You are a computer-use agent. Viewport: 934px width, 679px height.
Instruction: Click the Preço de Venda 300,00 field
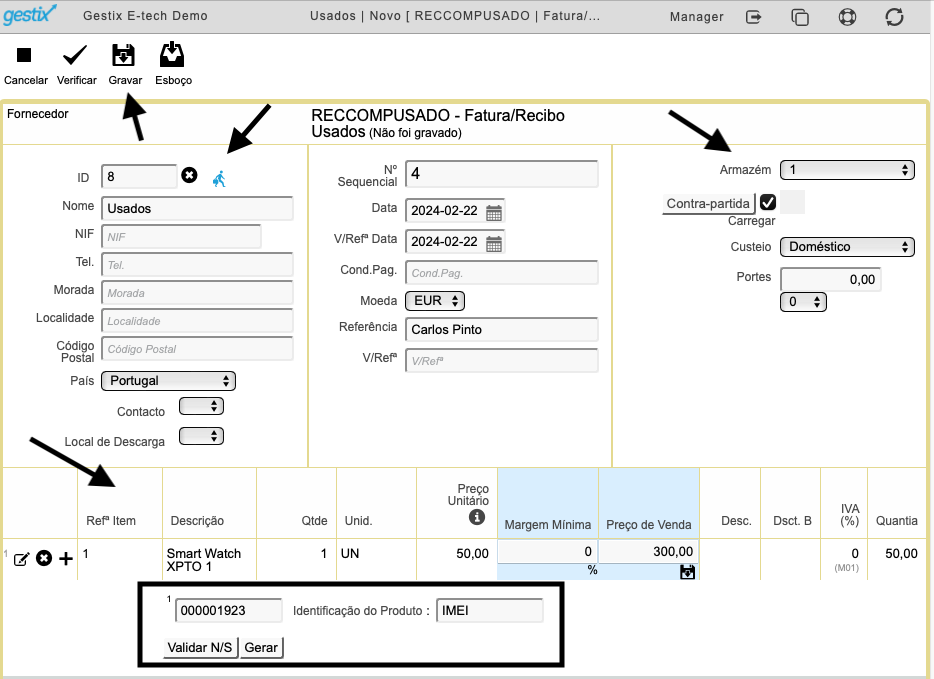[648, 552]
